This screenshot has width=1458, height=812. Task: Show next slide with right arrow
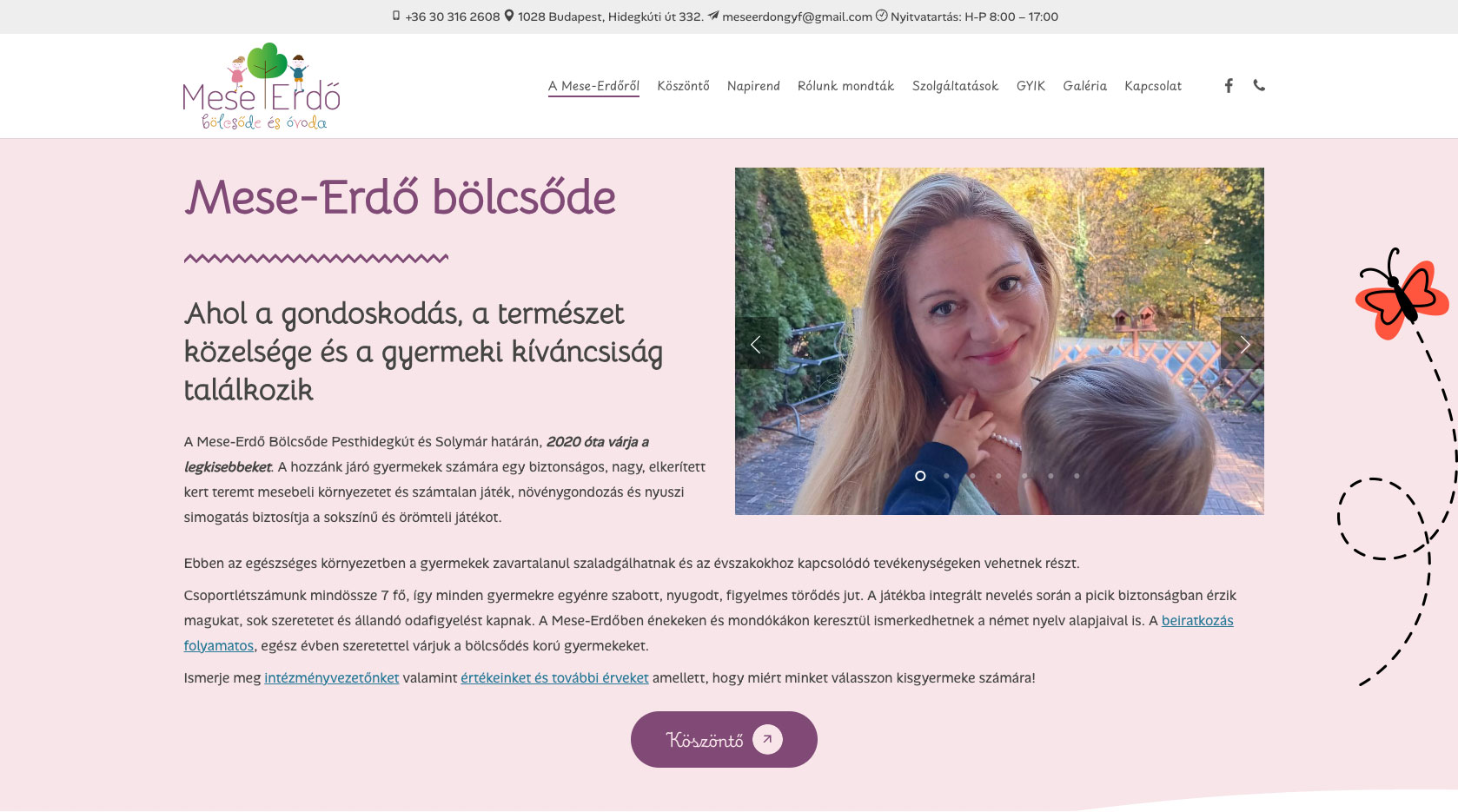[x=1243, y=344]
